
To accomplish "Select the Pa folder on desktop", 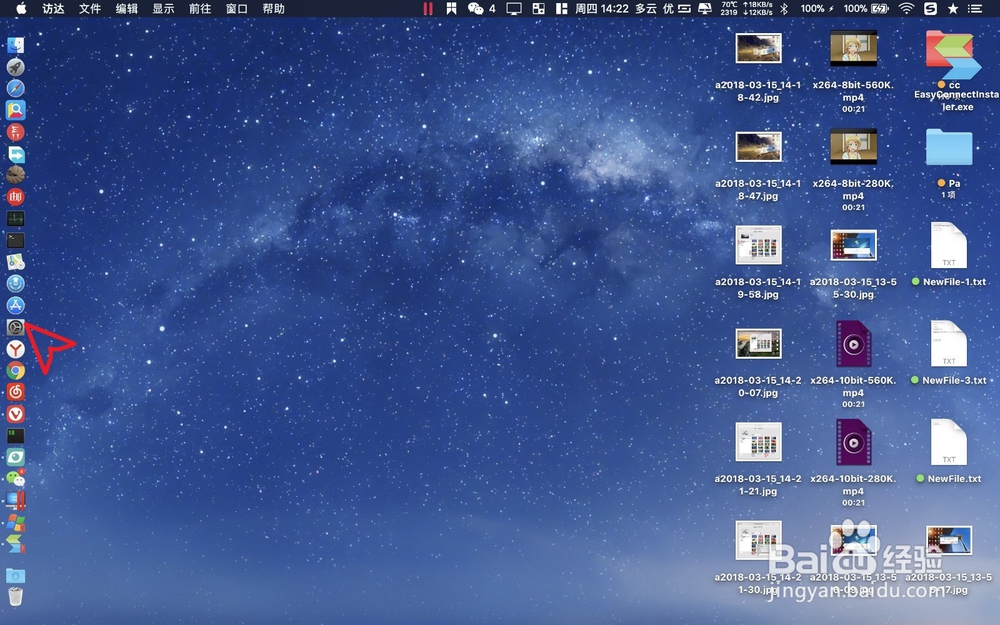I will pyautogui.click(x=949, y=147).
